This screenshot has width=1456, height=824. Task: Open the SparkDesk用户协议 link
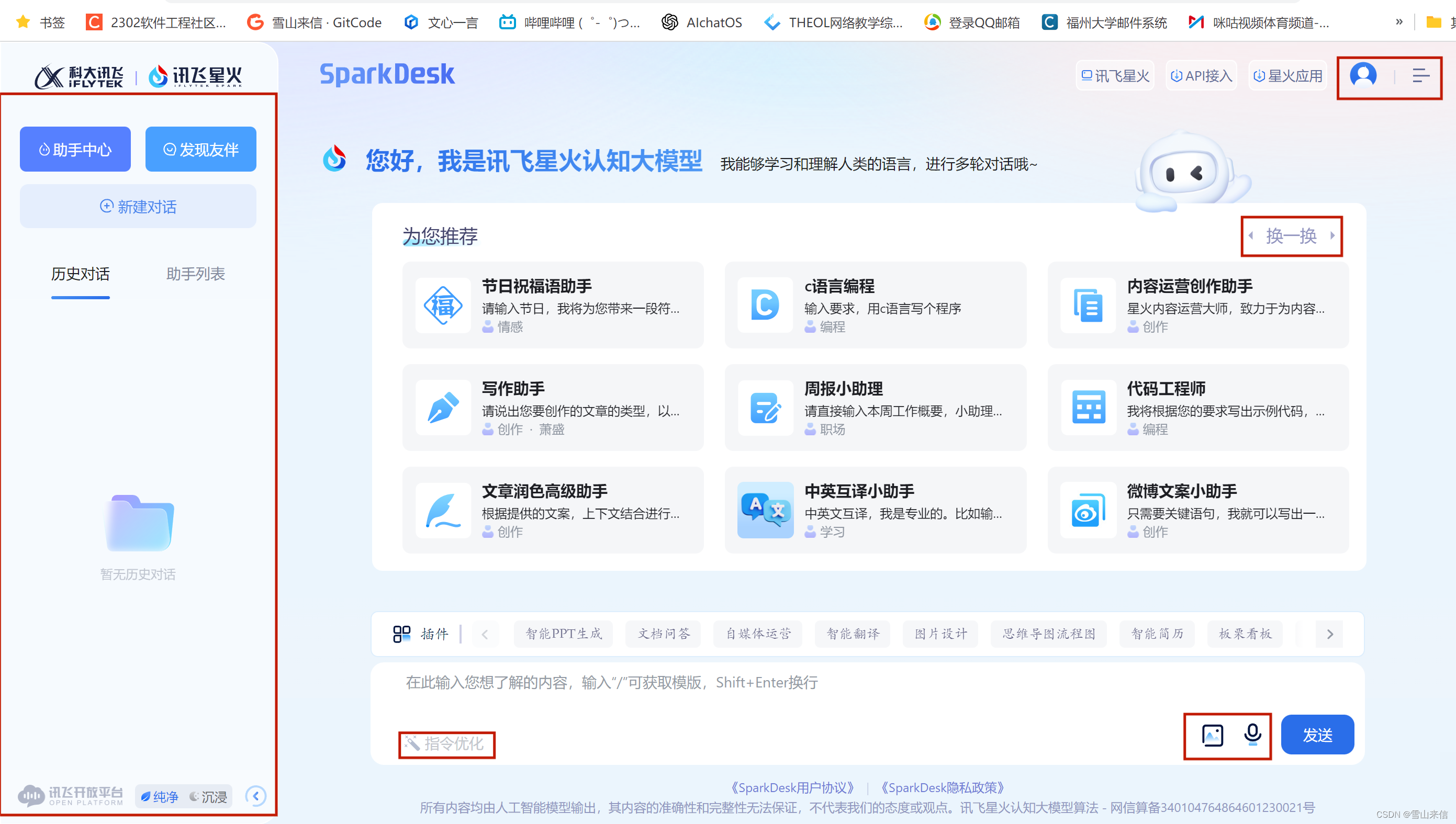(792, 788)
